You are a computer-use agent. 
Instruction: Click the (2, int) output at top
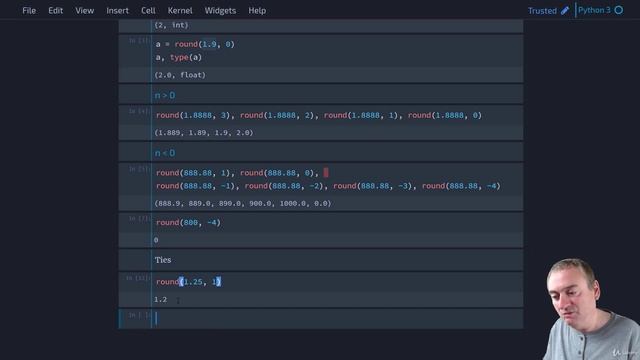[x=171, y=25]
